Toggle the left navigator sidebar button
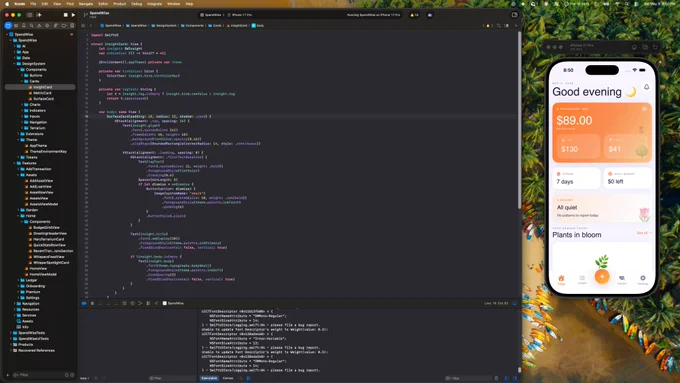 (29, 15)
